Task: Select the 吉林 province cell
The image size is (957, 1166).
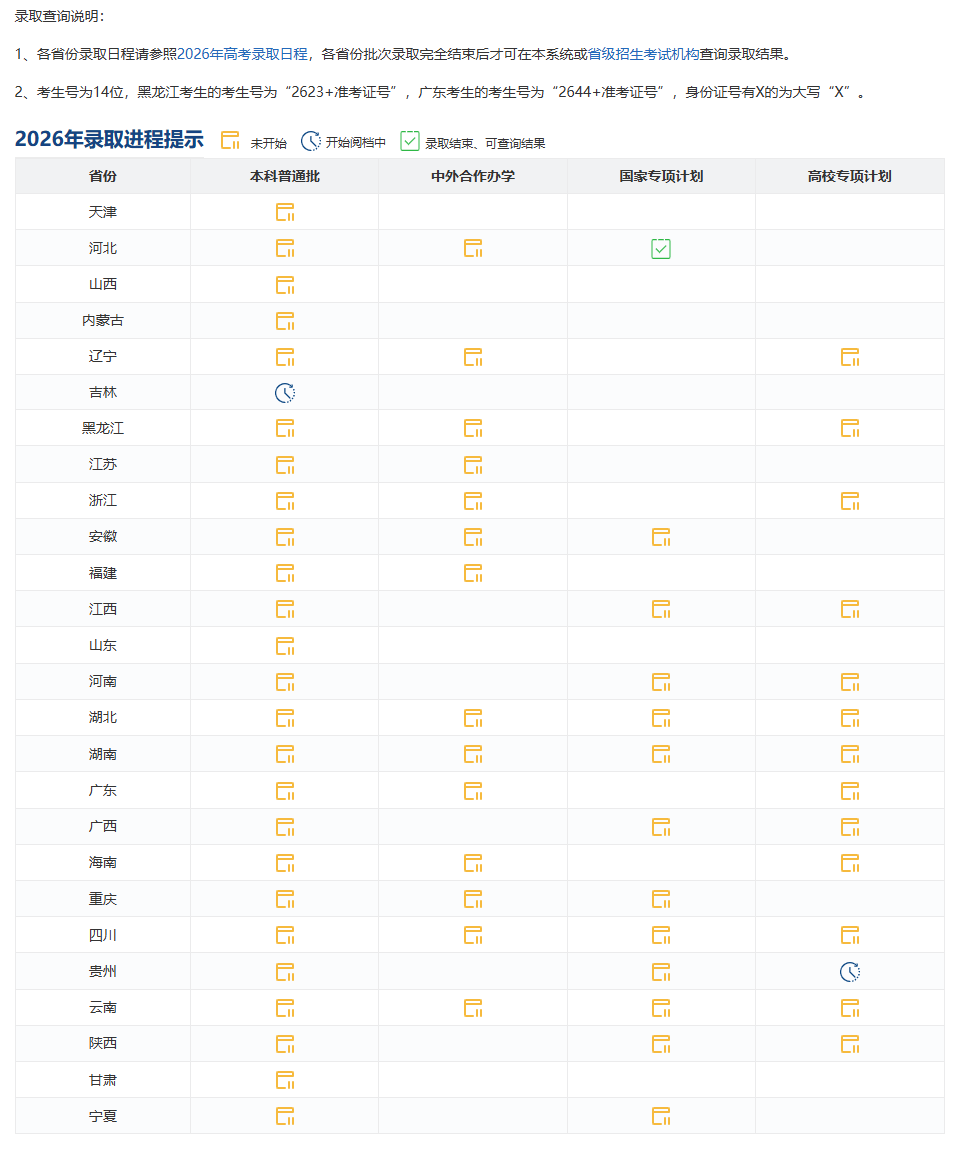Action: [103, 393]
